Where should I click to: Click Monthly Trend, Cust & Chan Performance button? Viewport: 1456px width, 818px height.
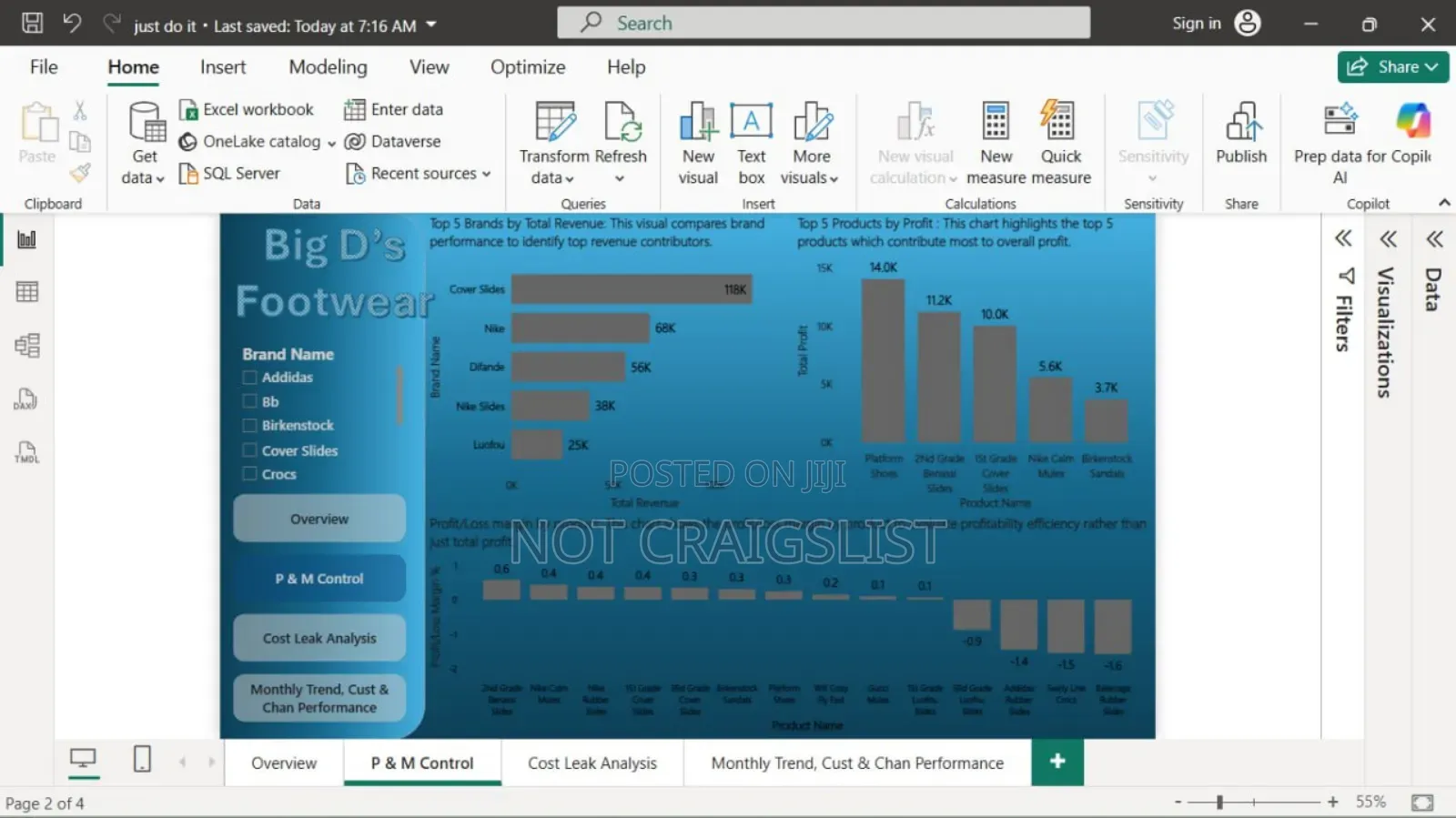tap(319, 698)
